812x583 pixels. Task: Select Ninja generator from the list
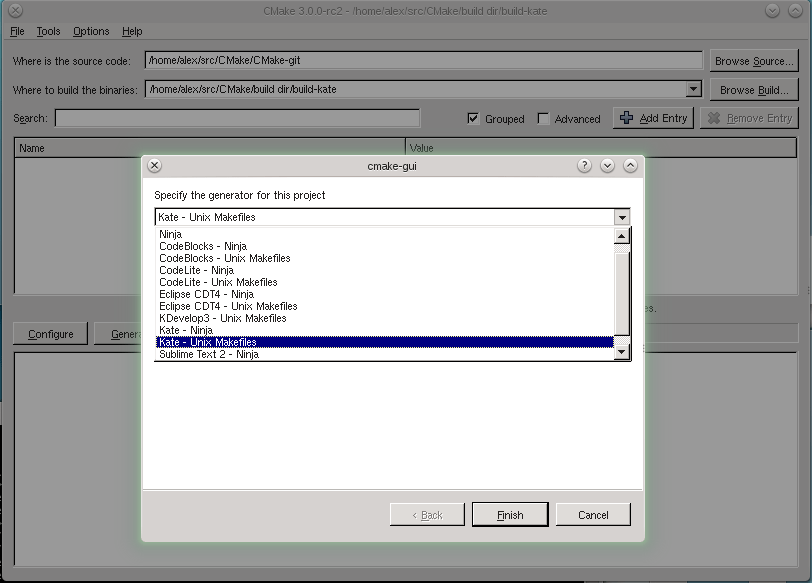(x=384, y=234)
